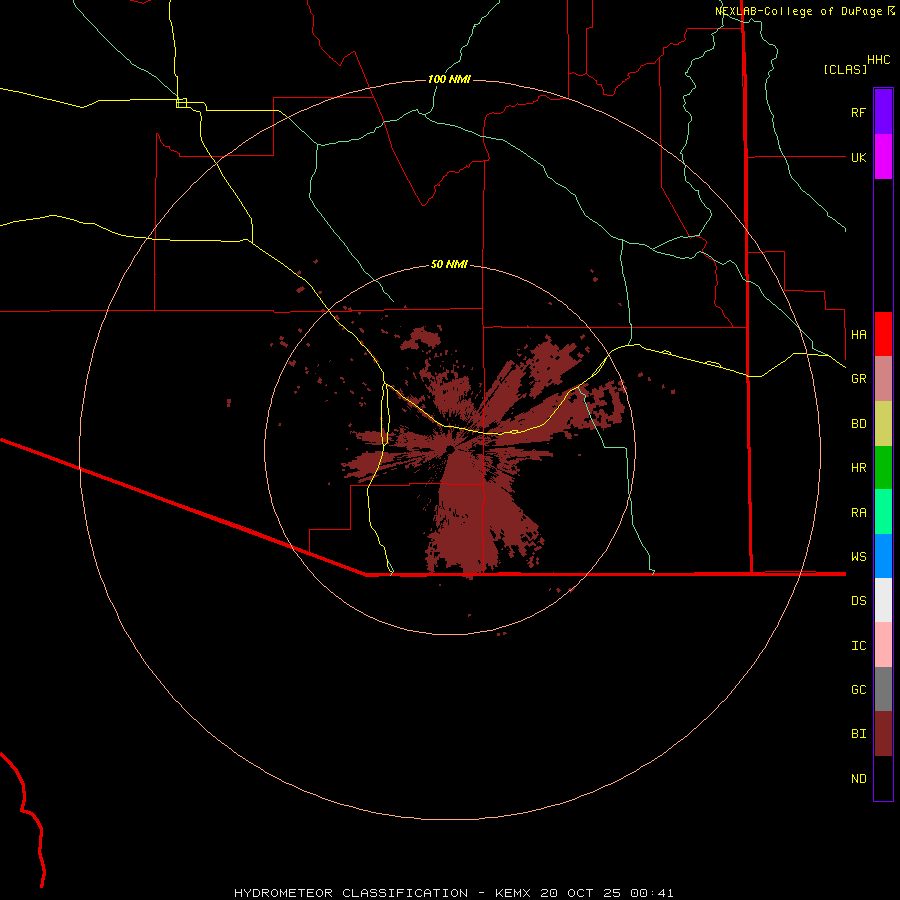Click the GR salmon color swatch
Image resolution: width=900 pixels, height=900 pixels.
point(883,378)
